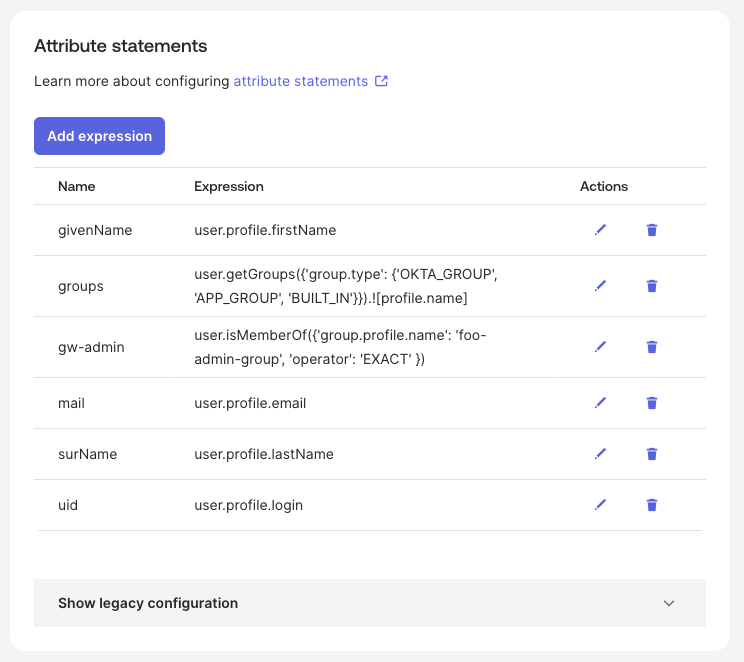Image resolution: width=744 pixels, height=662 pixels.
Task: Edit the uid attribute statement
Action: click(x=600, y=505)
